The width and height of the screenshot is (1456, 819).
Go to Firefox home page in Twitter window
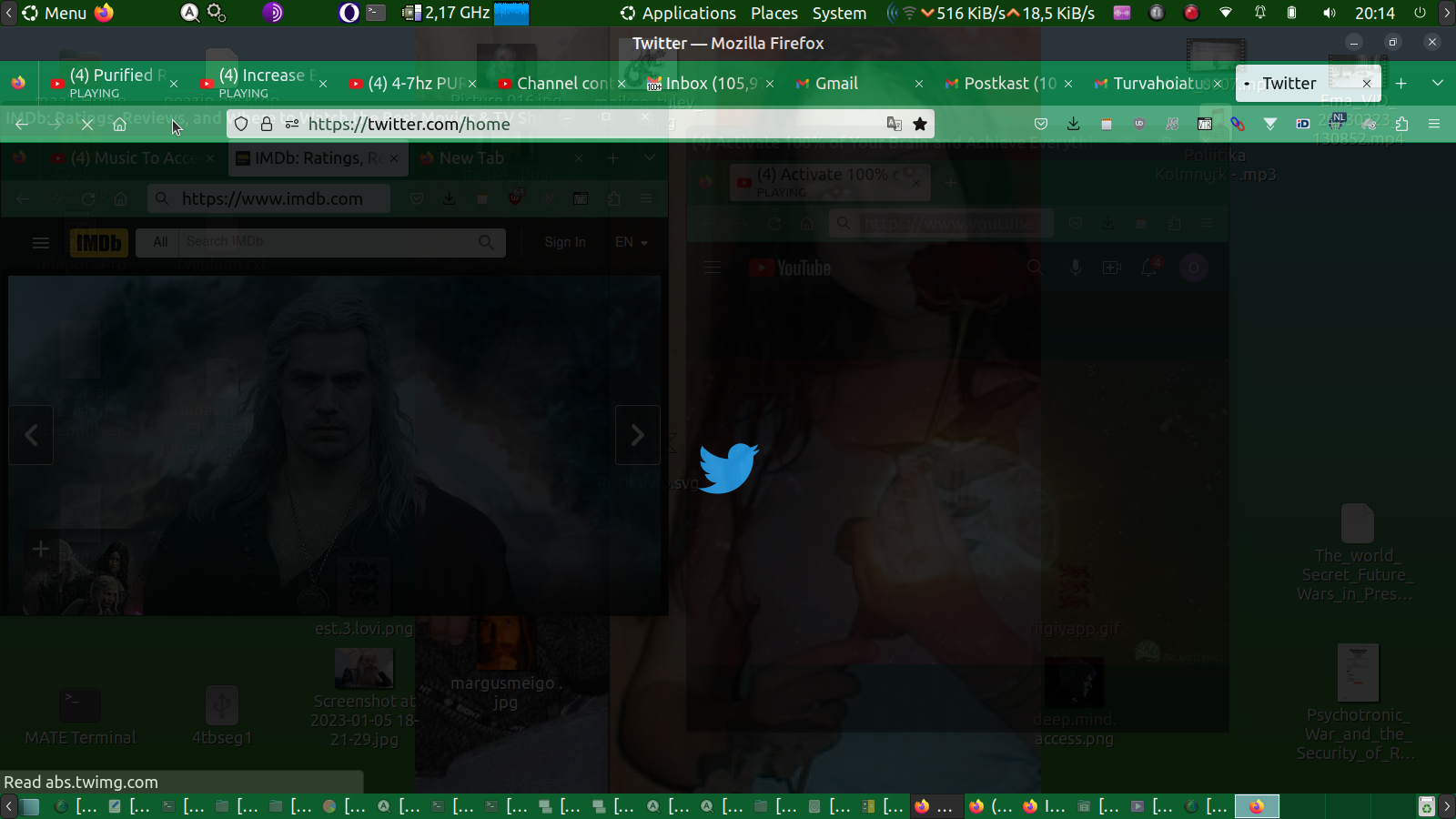pos(119,124)
